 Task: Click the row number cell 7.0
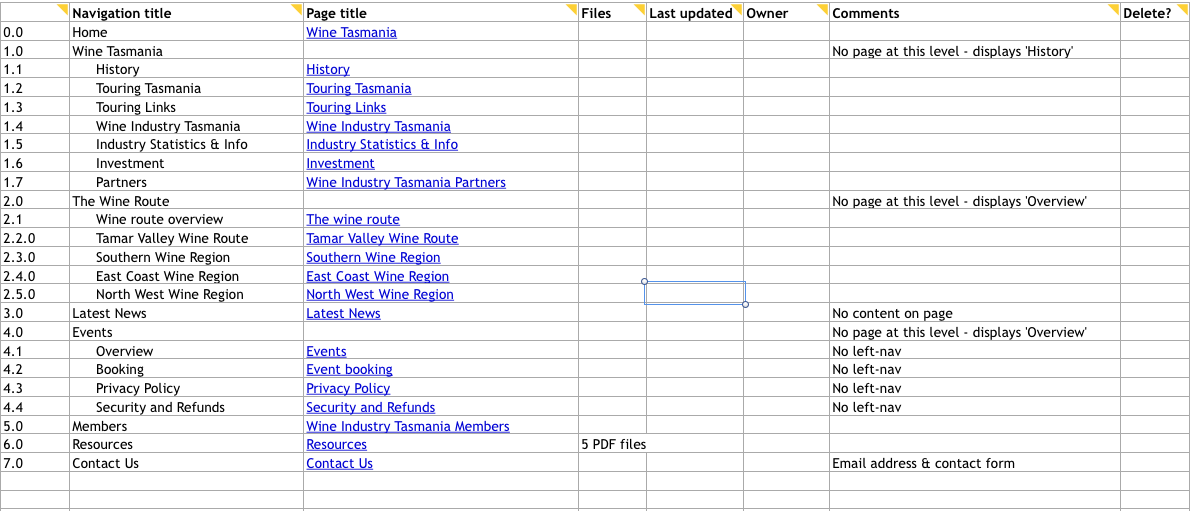pyautogui.click(x=35, y=464)
